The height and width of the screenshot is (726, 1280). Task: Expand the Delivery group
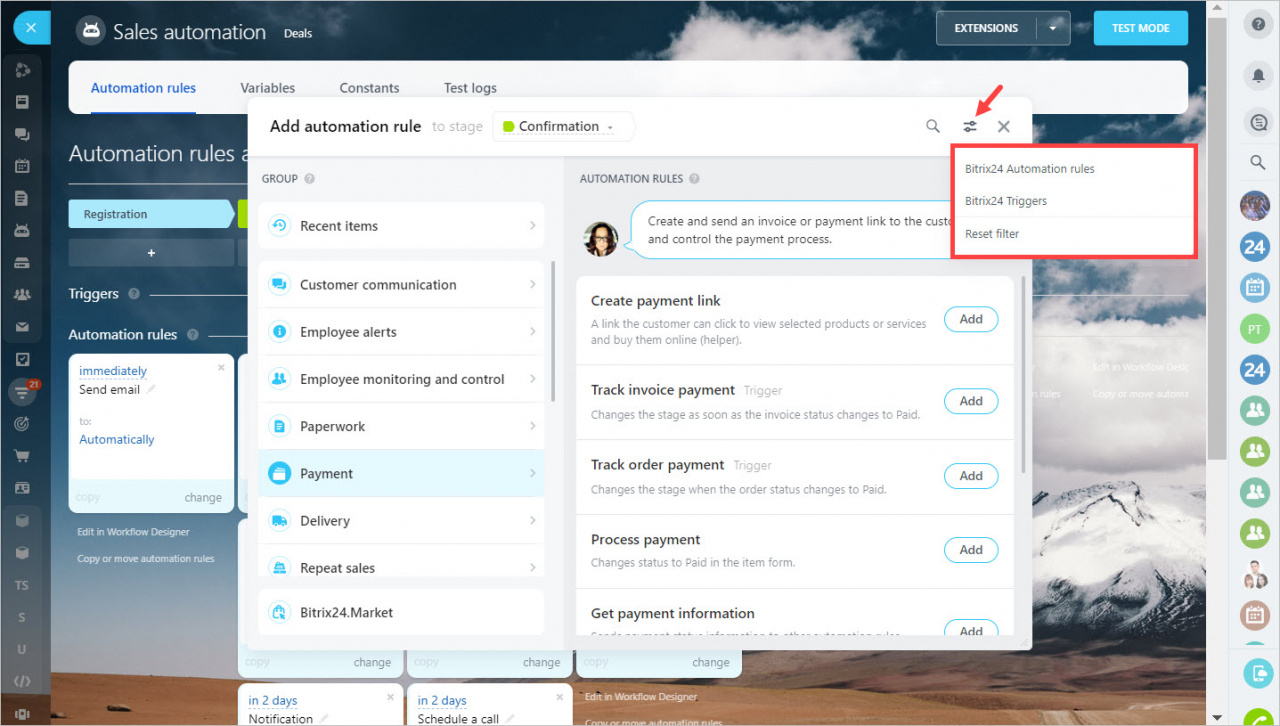401,521
